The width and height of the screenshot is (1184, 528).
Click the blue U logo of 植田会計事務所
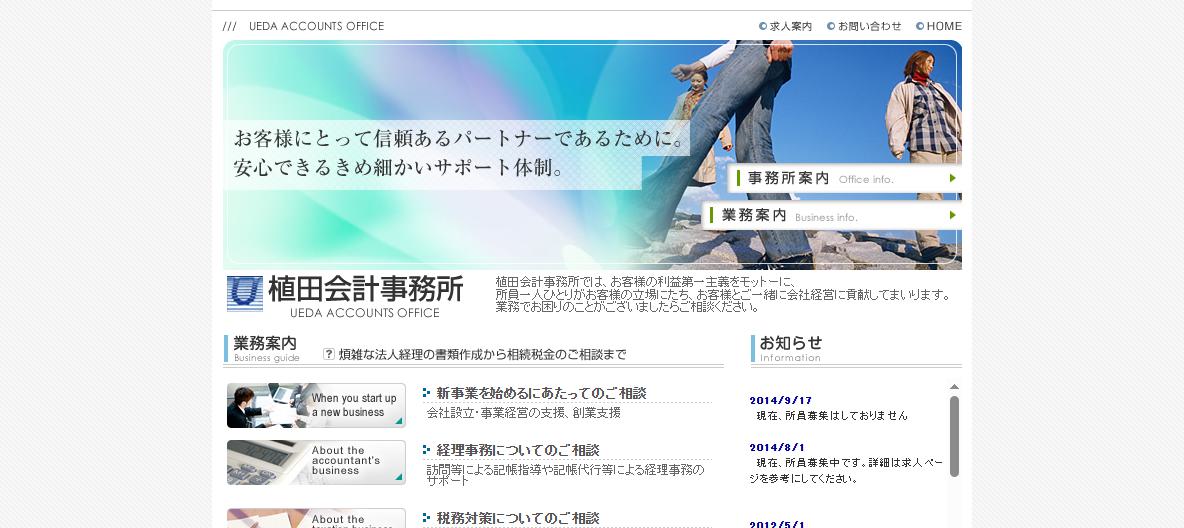click(x=245, y=294)
